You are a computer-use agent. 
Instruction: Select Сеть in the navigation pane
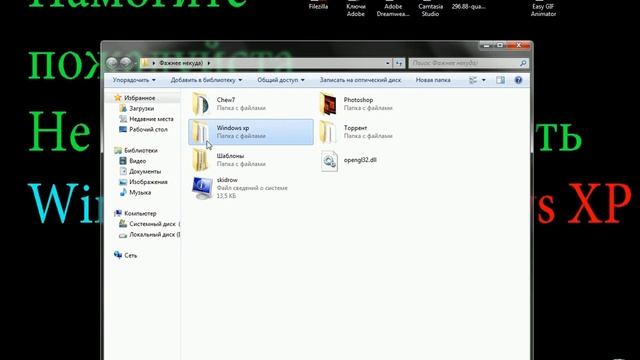coord(130,256)
